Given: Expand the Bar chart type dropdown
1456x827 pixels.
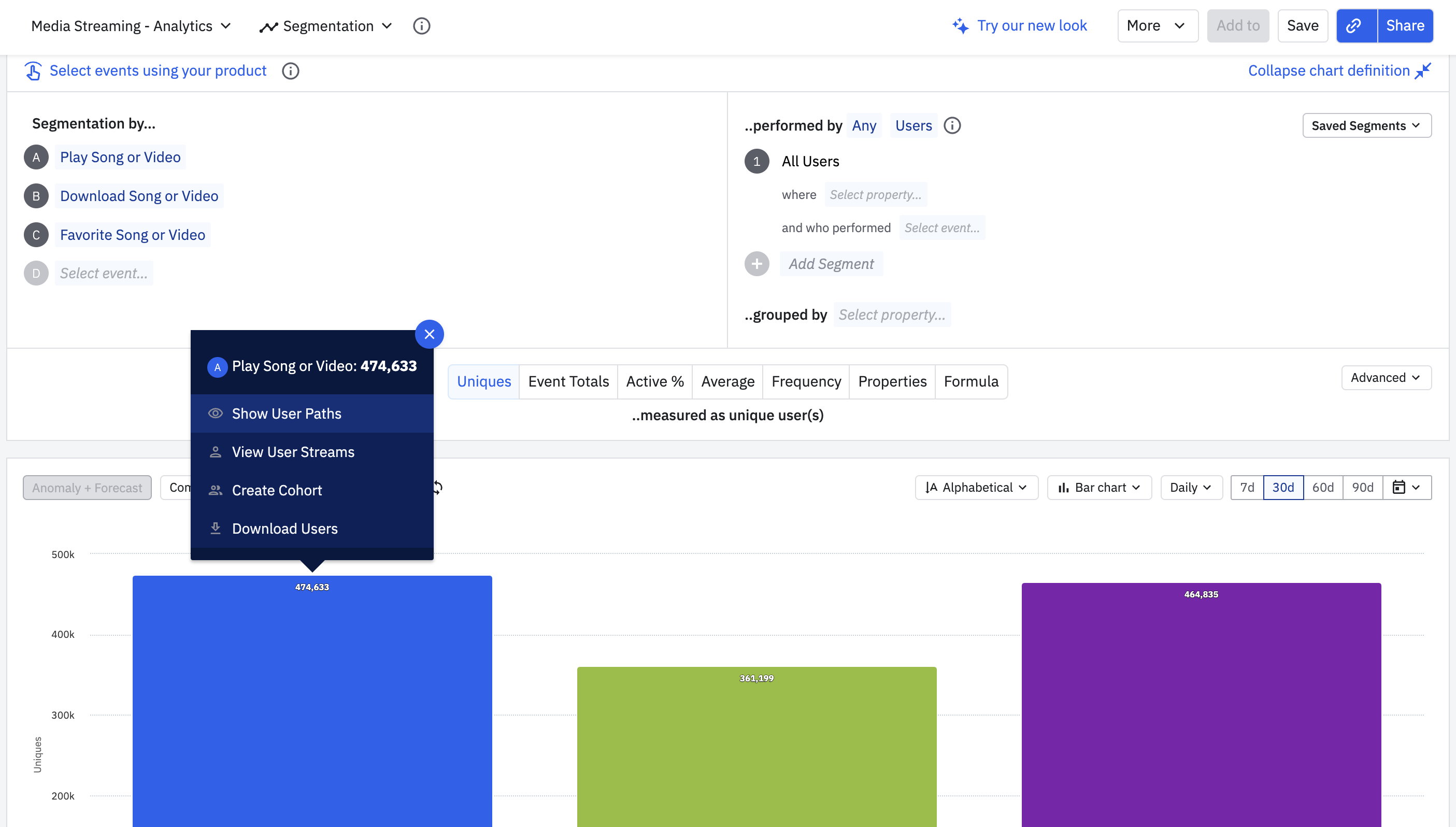Looking at the screenshot, I should tap(1099, 487).
